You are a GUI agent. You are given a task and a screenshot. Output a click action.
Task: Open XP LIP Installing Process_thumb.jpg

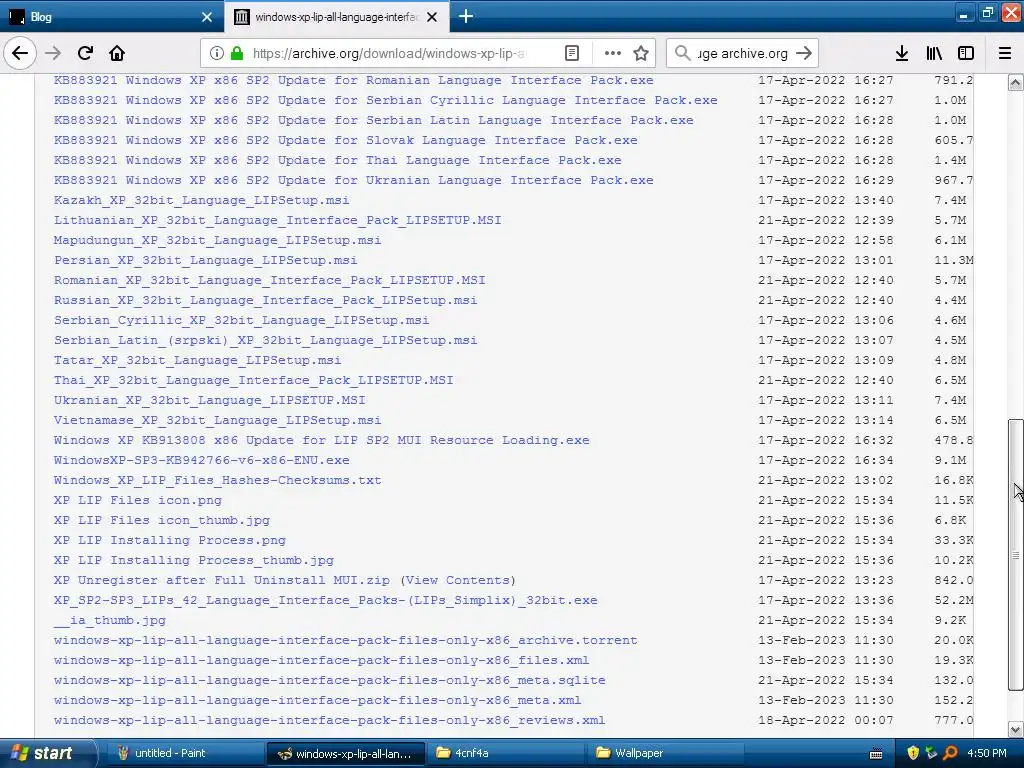pyautogui.click(x=194, y=560)
